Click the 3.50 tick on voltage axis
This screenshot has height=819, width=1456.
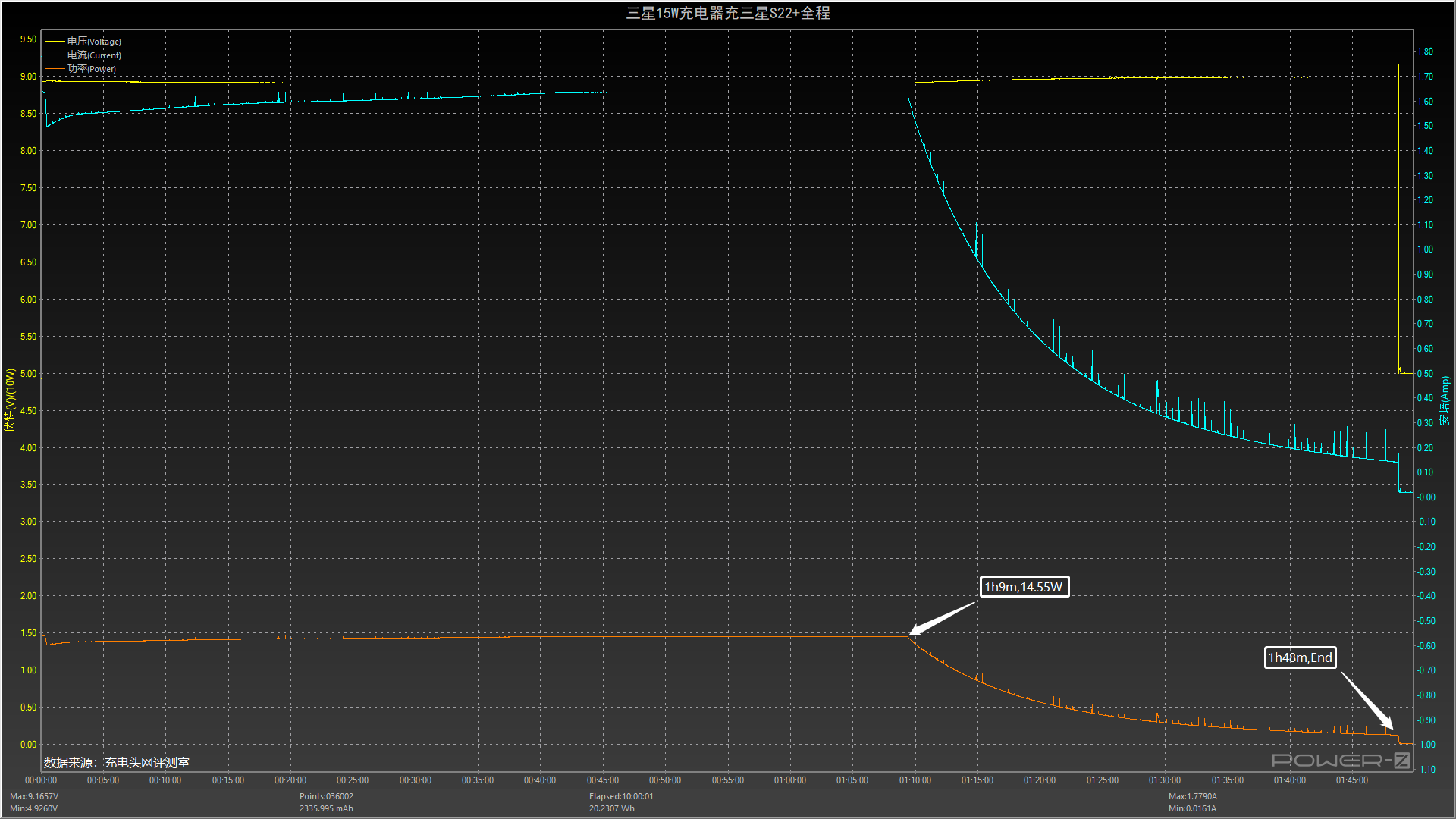tap(28, 485)
